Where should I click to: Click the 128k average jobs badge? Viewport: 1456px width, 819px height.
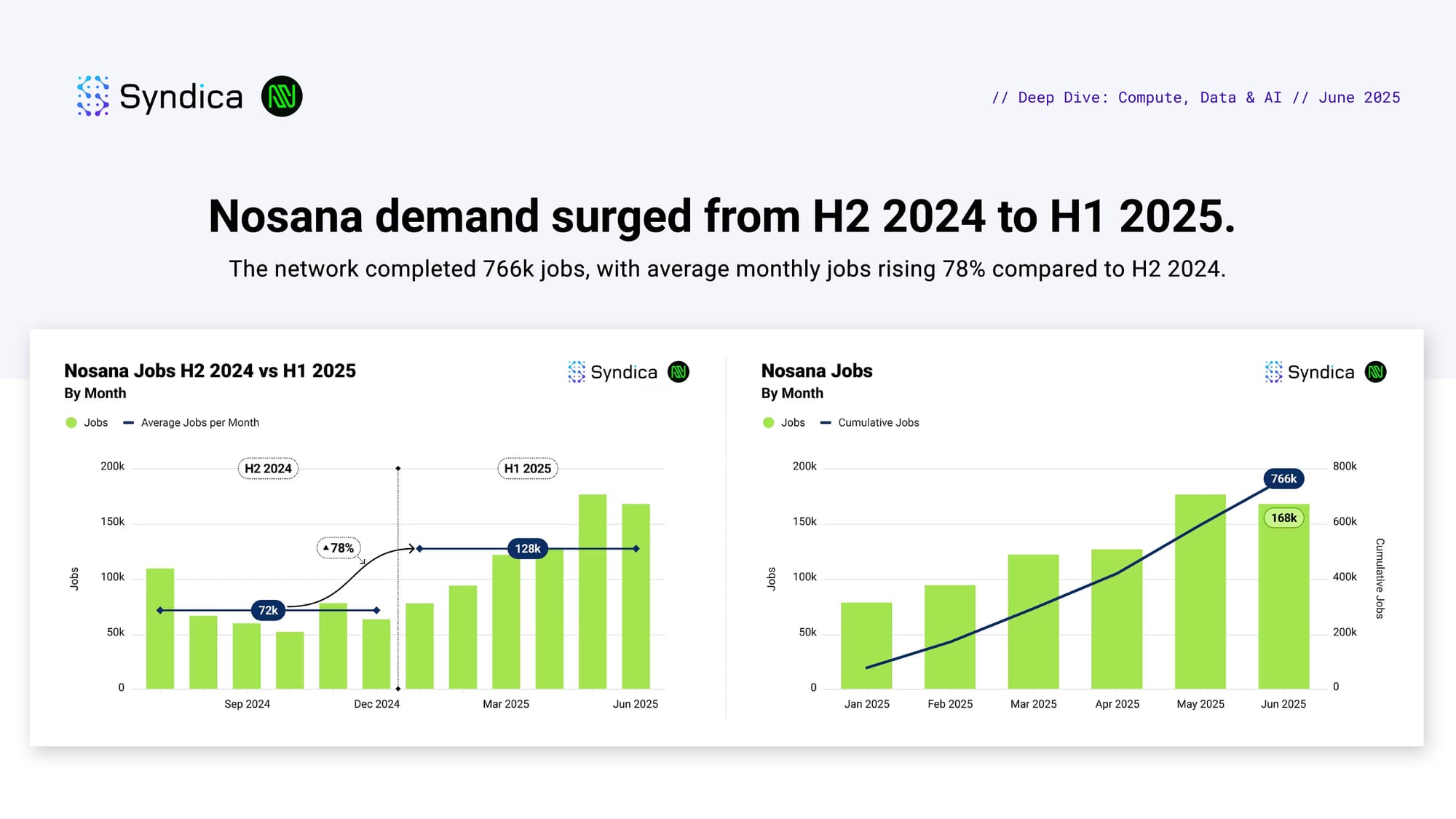tap(528, 548)
